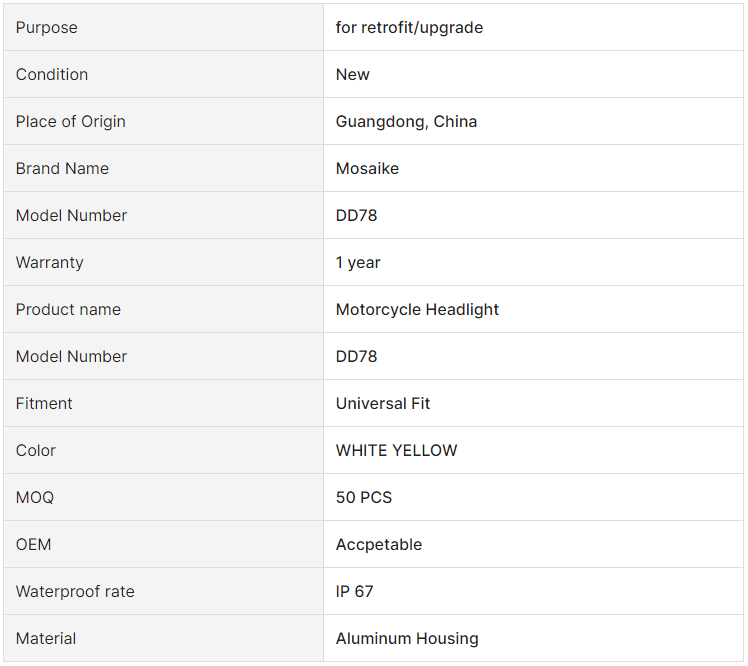The image size is (748, 666).
Task: Select the 'IP 67' rating value
Action: point(354,592)
